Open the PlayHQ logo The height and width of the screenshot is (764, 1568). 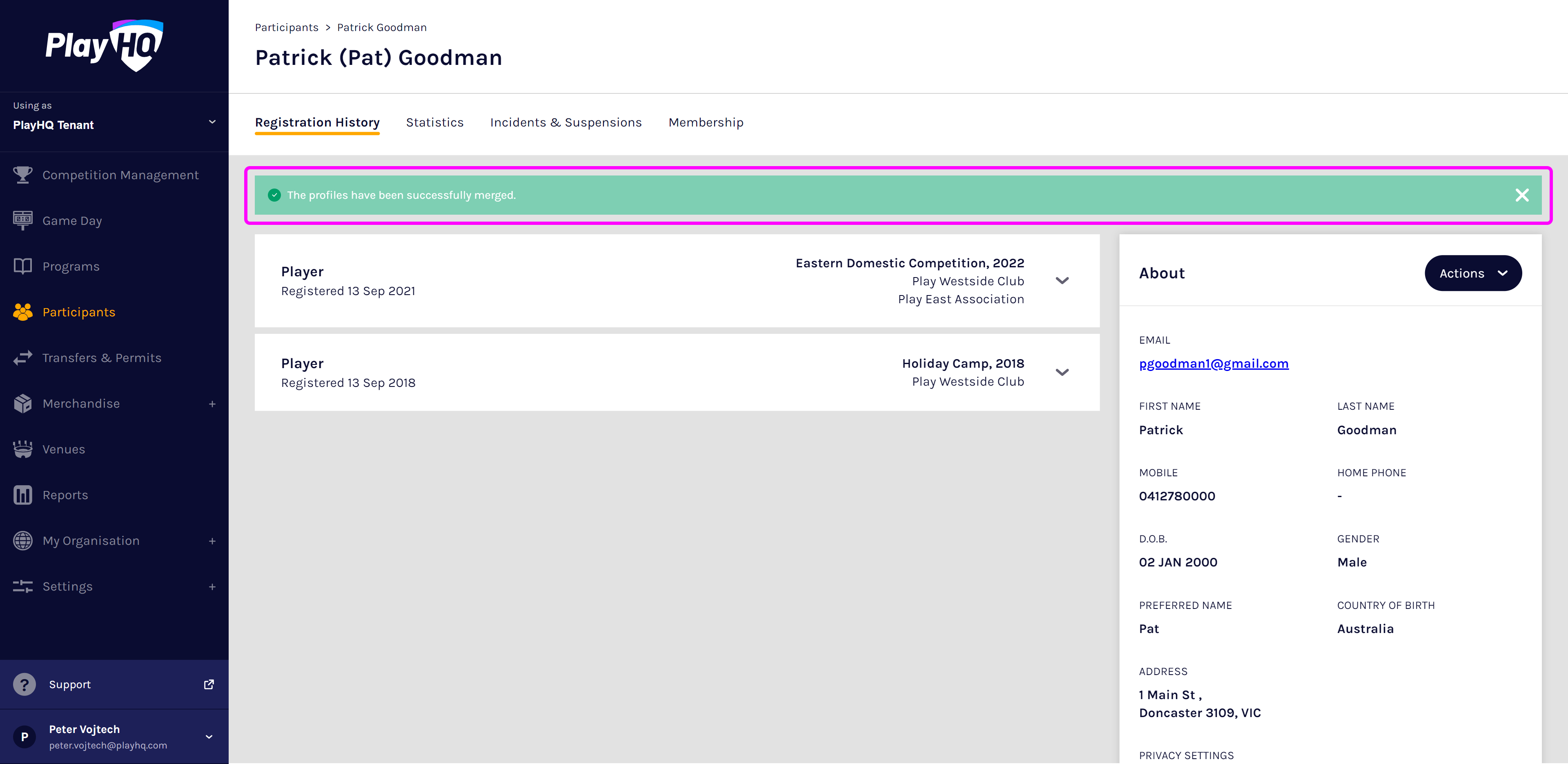[x=105, y=45]
